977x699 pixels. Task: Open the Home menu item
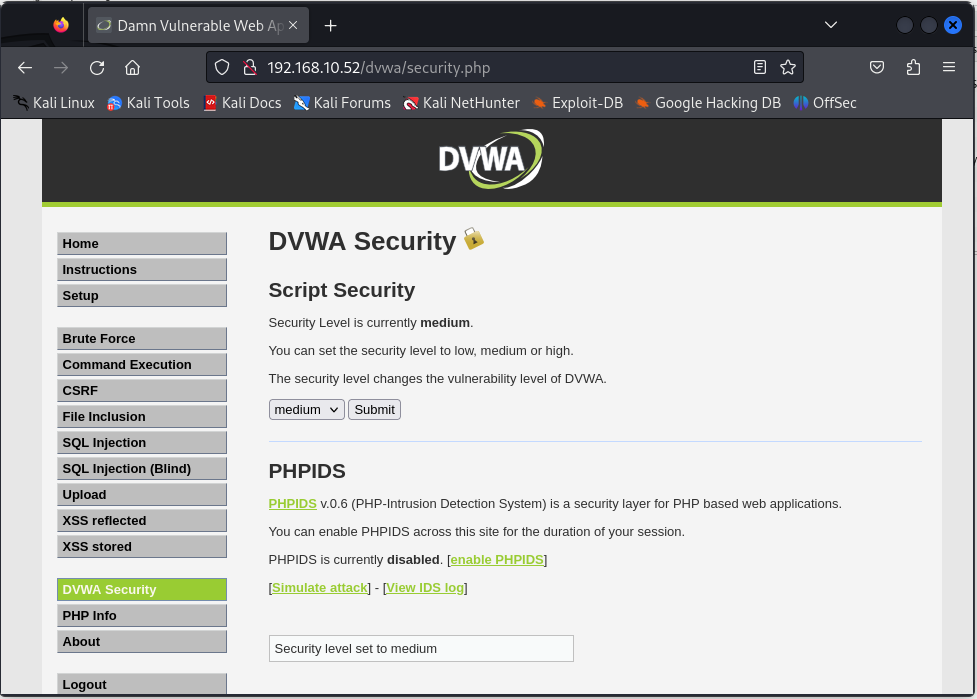tap(142, 244)
